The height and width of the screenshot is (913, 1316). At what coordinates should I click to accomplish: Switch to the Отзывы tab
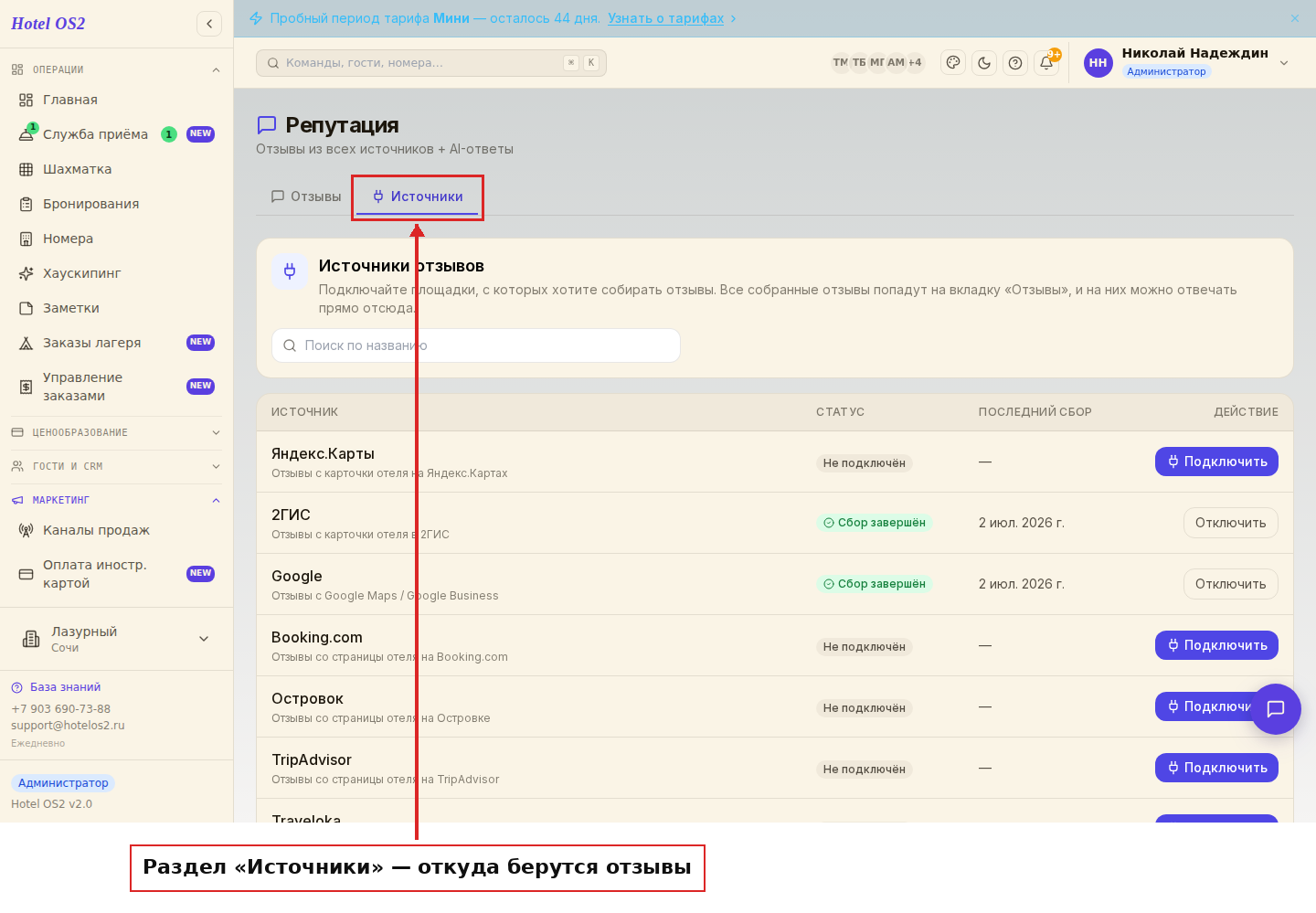(x=306, y=196)
